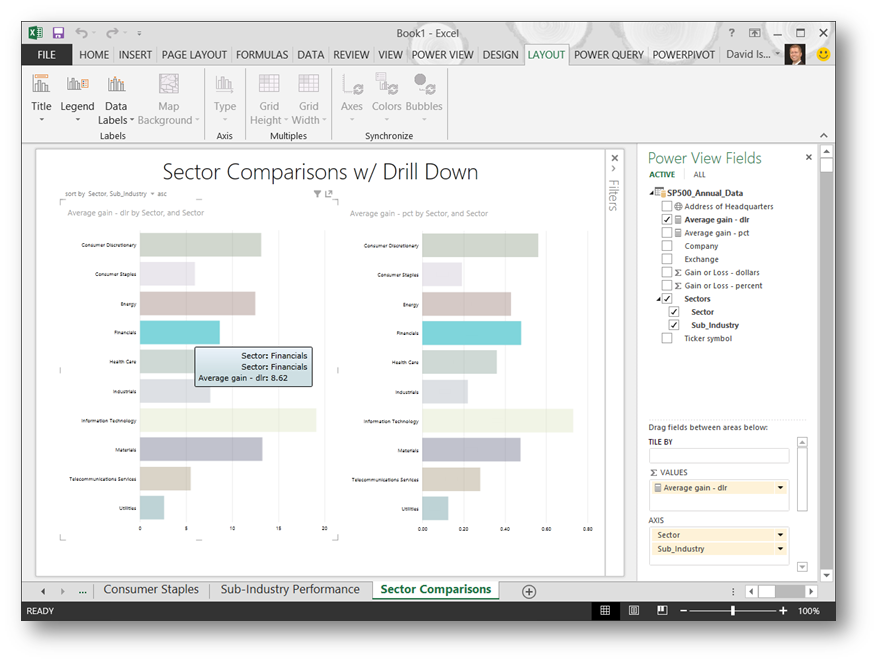Switch to the HOME ribbon tab

[x=94, y=55]
